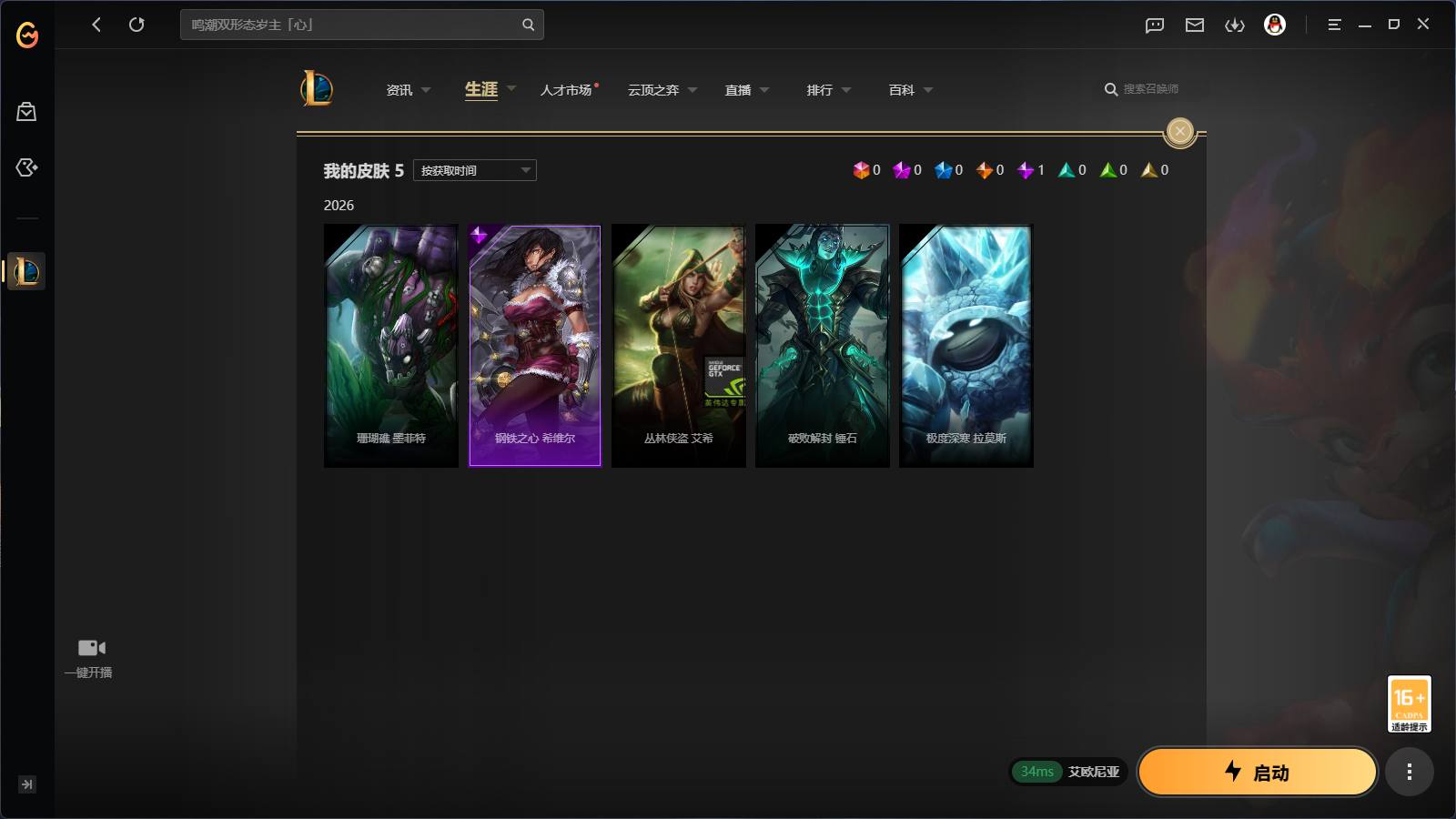Click the WeGame logo icon

(27, 35)
